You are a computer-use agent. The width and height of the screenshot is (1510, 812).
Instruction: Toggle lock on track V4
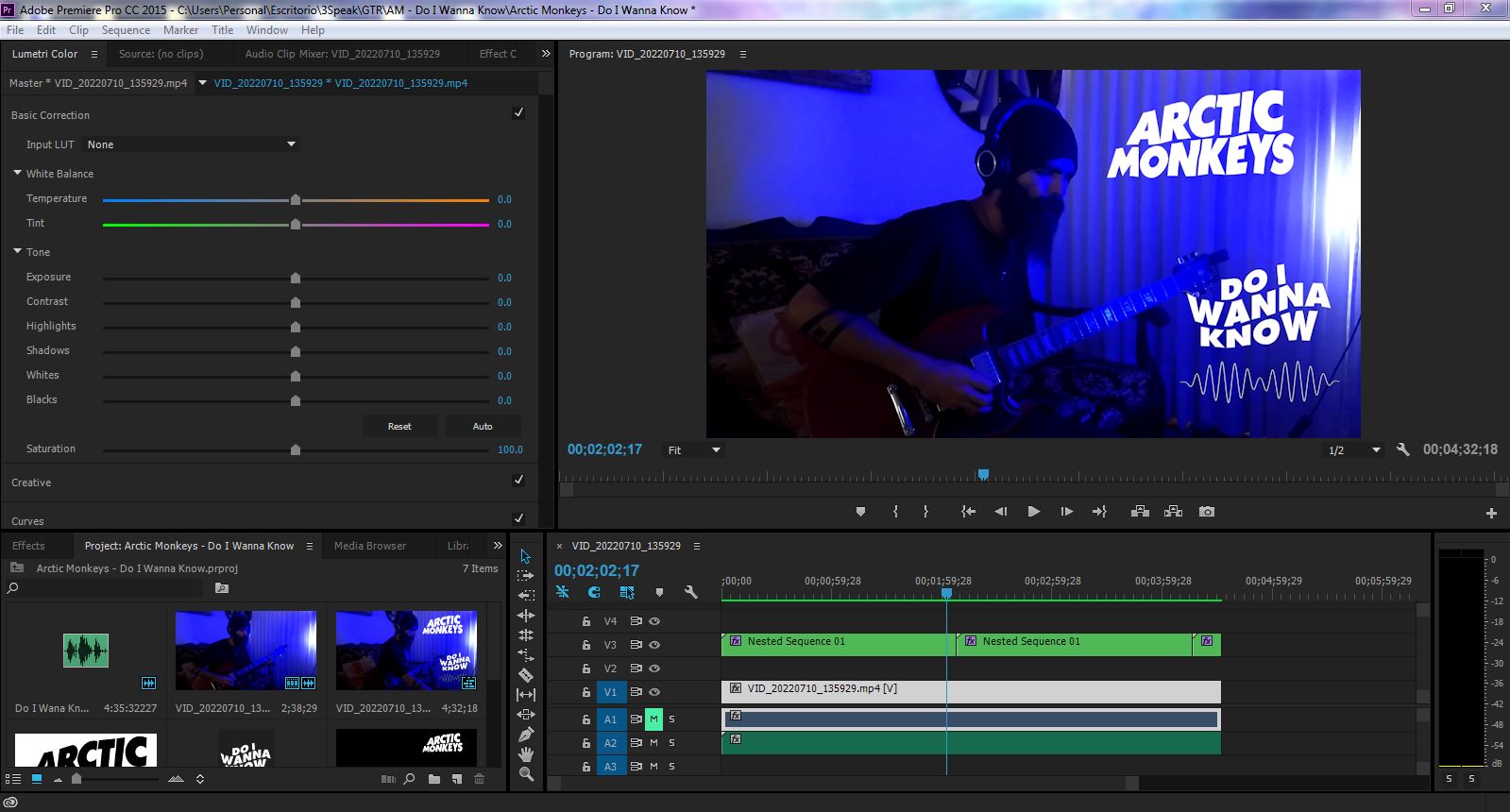tap(585, 621)
